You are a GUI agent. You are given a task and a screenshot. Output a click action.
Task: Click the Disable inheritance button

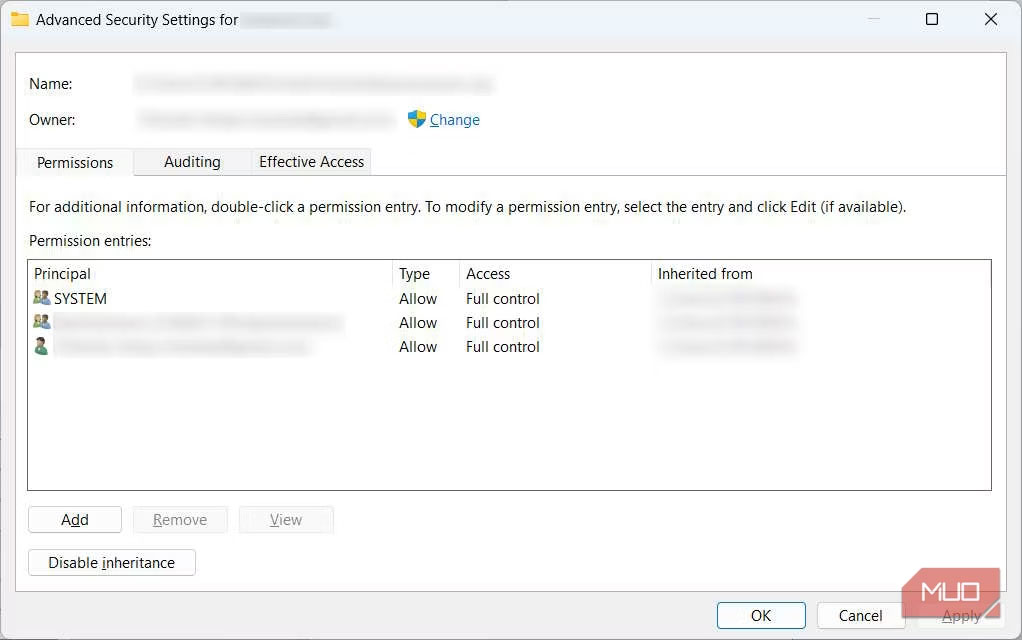tap(111, 562)
